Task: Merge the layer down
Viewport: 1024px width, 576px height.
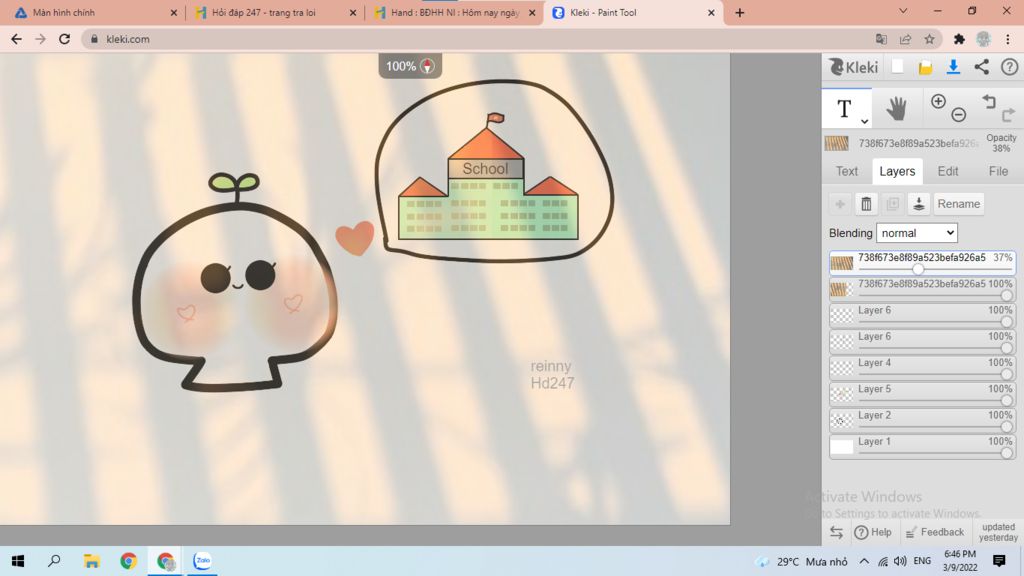Action: click(x=919, y=204)
